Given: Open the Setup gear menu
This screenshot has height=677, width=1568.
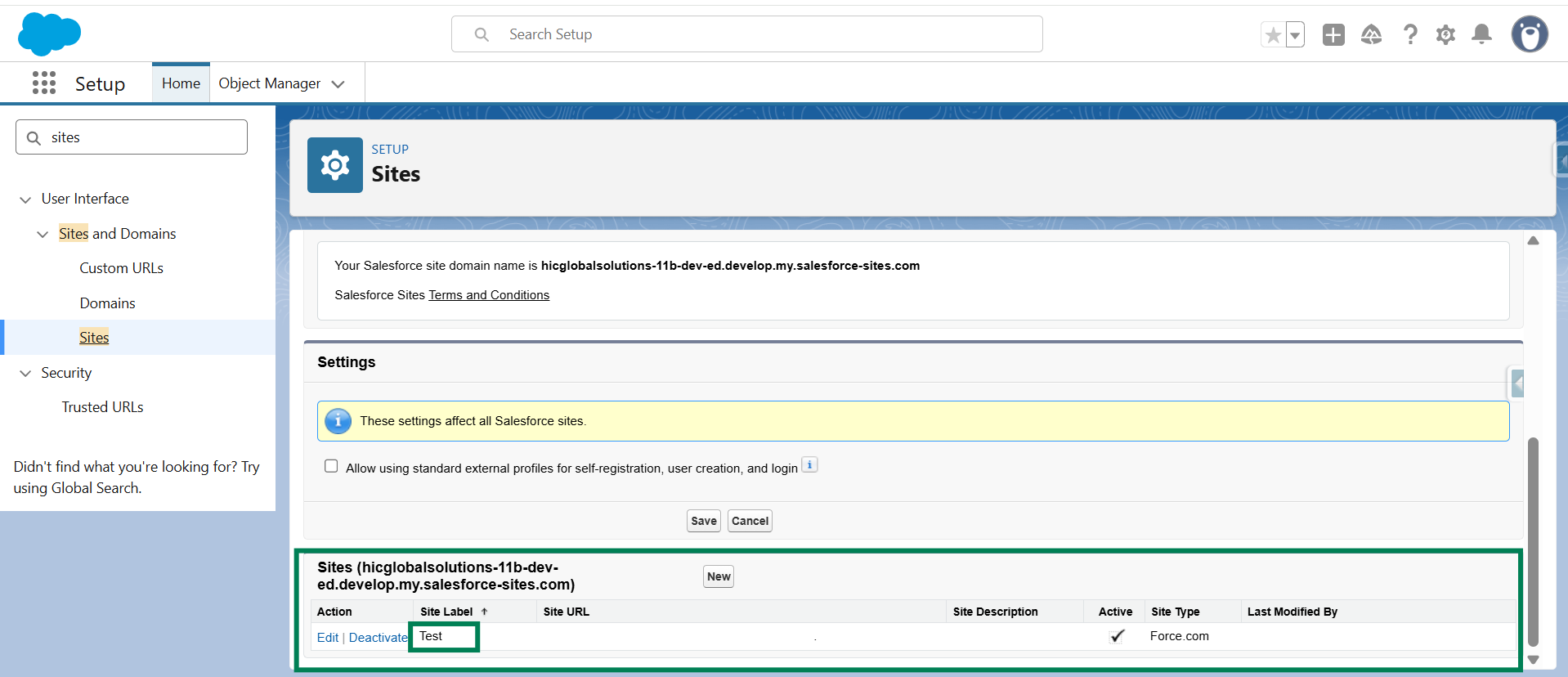Looking at the screenshot, I should (x=1445, y=34).
